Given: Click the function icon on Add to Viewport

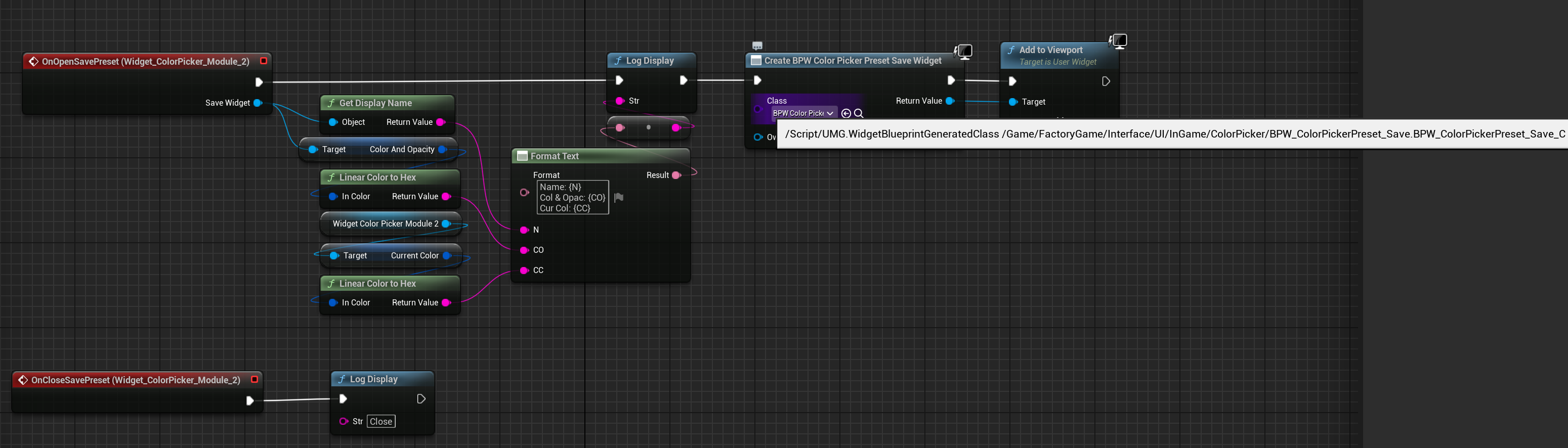Looking at the screenshot, I should point(1011,50).
